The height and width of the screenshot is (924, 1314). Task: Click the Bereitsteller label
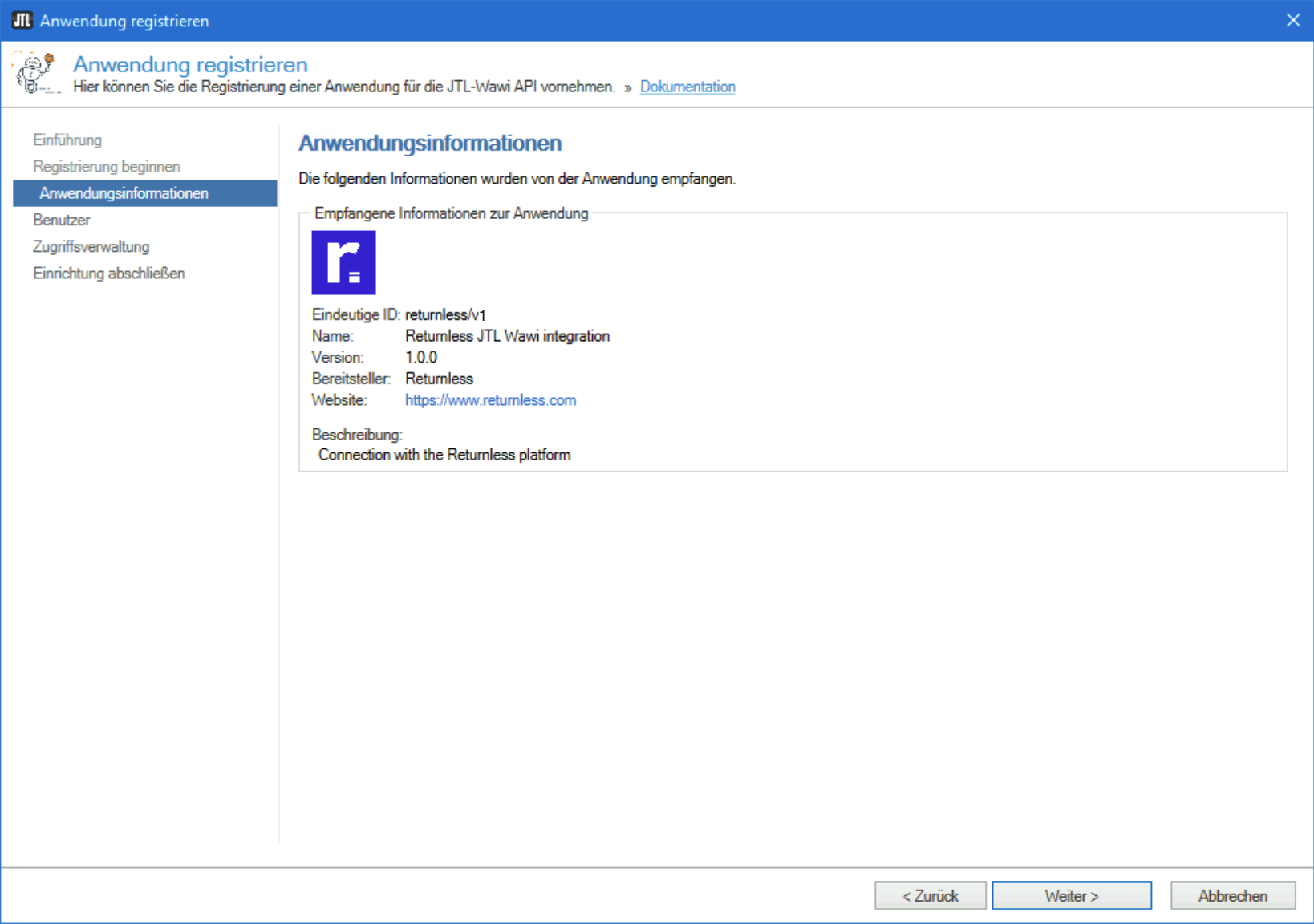pos(351,379)
